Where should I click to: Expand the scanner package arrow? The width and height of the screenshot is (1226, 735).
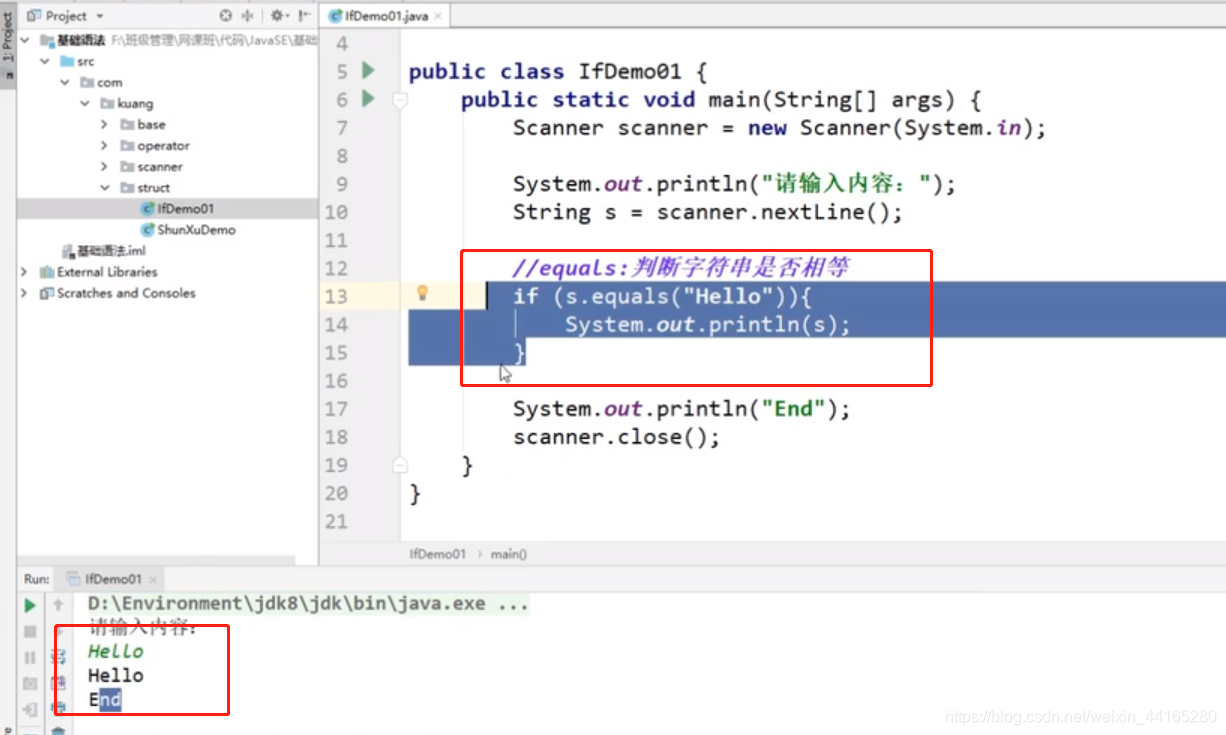click(x=104, y=166)
